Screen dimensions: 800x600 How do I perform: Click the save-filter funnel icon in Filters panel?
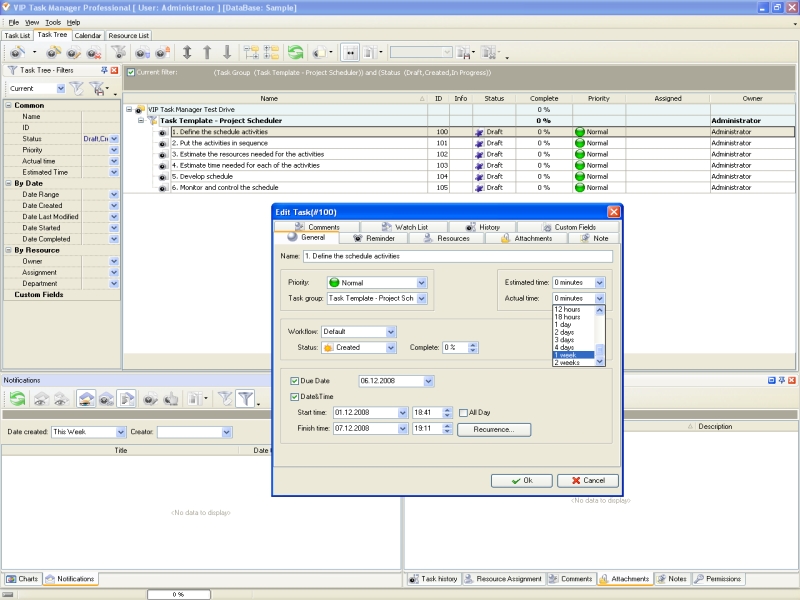[x=97, y=88]
